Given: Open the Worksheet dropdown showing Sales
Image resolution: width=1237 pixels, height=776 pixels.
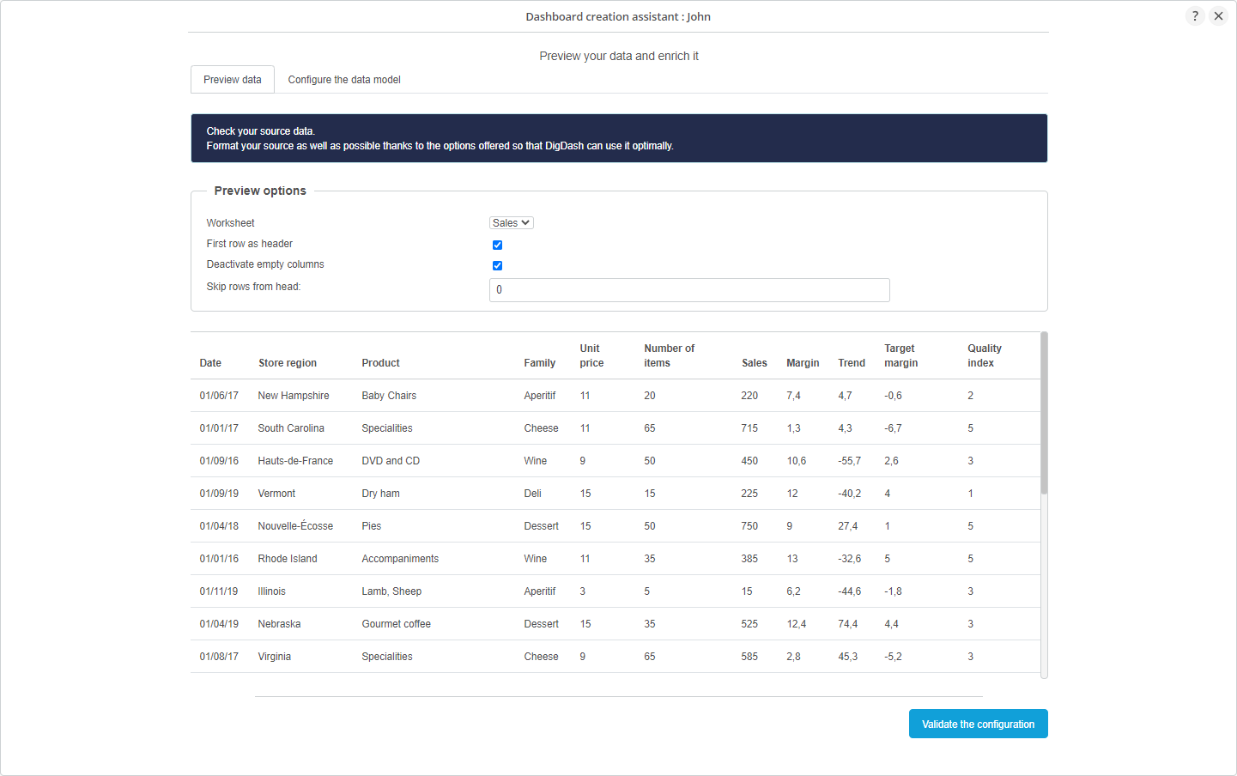Looking at the screenshot, I should [511, 223].
